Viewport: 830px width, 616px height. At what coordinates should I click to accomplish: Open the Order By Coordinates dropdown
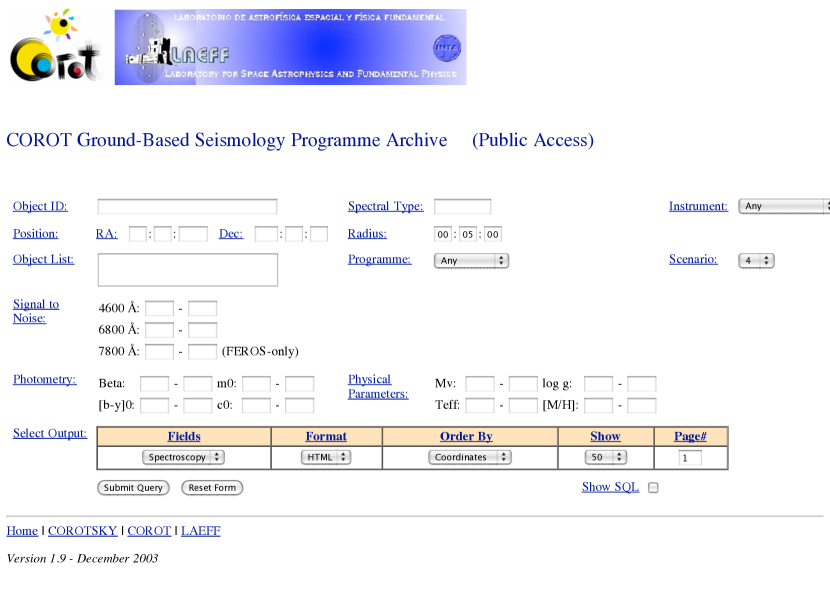(x=470, y=457)
